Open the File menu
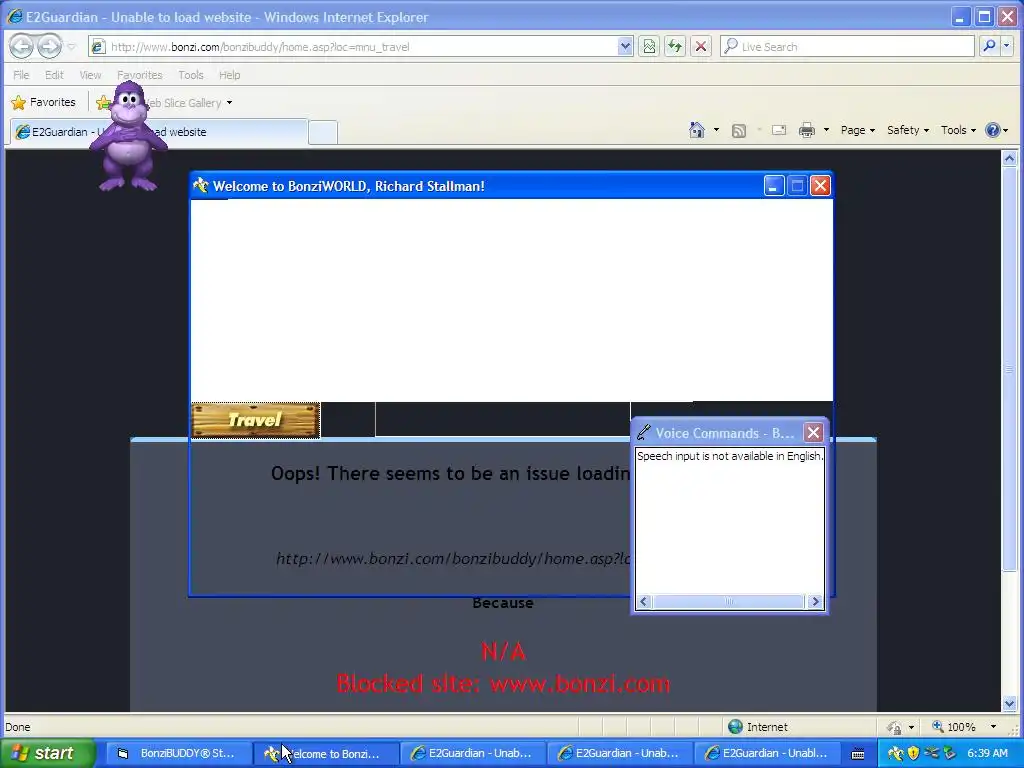Screen dimensions: 1024x768 pos(21,75)
